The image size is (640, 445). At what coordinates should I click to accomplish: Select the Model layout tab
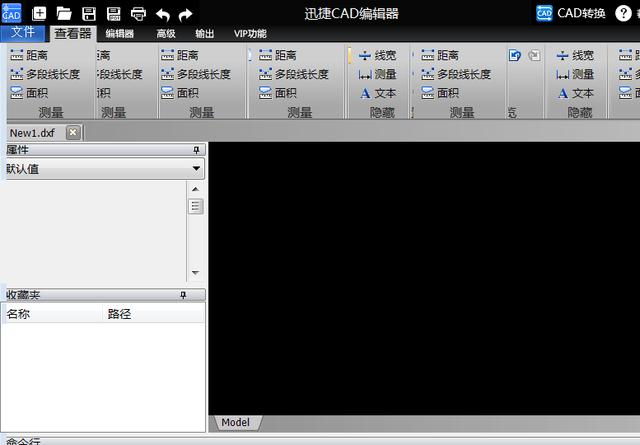(236, 423)
